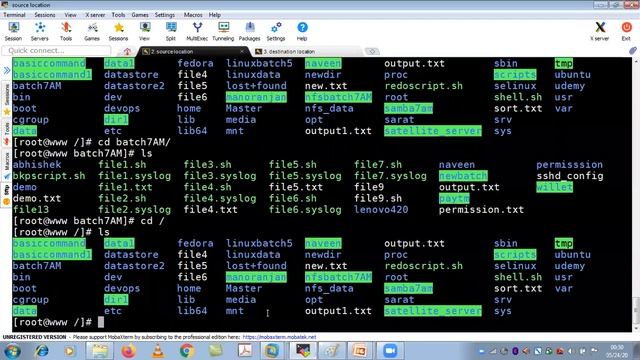
Task: Click bkpscript.sh in batch7AM listing
Action: [49, 176]
